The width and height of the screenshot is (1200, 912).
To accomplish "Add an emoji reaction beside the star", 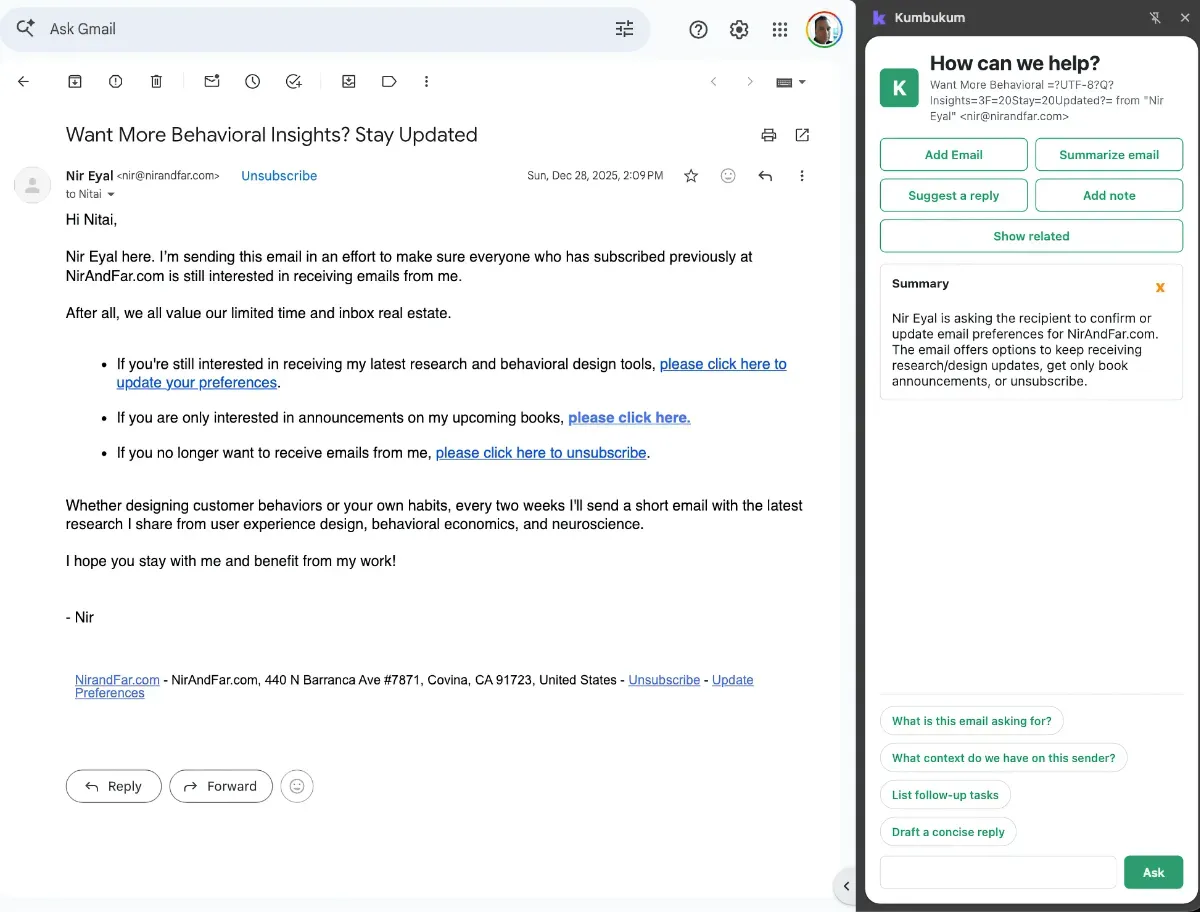I will pos(728,176).
